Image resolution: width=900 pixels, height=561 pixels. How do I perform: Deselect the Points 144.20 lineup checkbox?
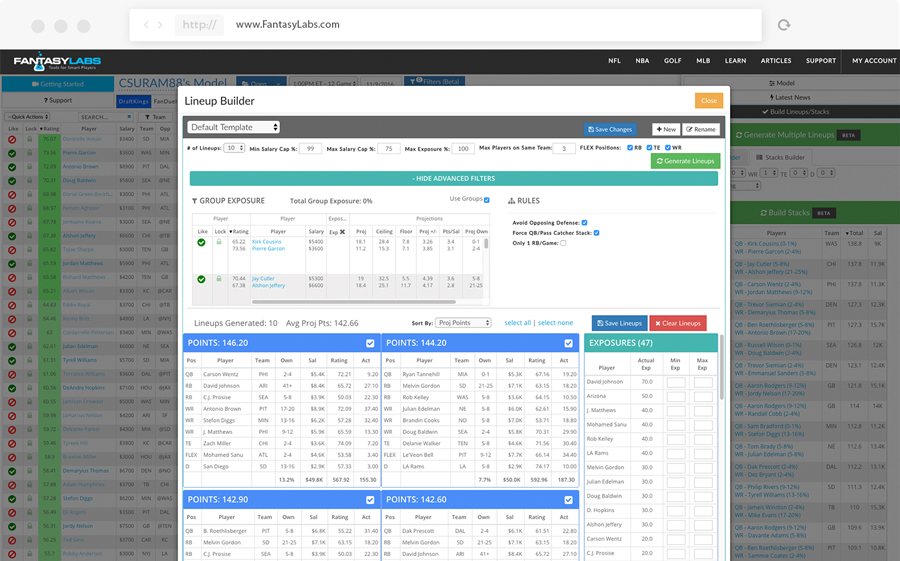(568, 343)
